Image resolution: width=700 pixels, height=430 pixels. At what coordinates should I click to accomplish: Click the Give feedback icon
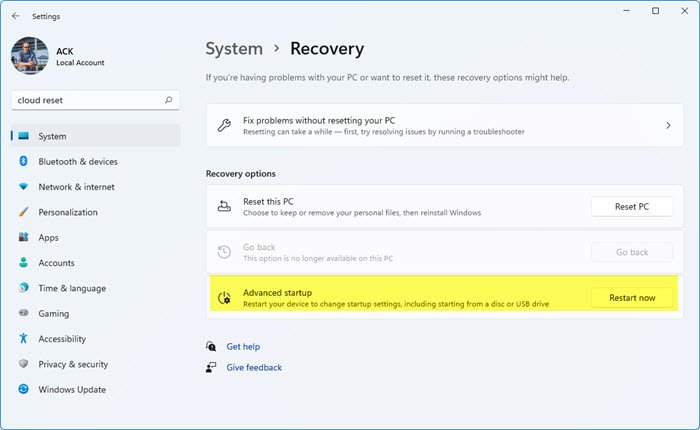[x=211, y=367]
